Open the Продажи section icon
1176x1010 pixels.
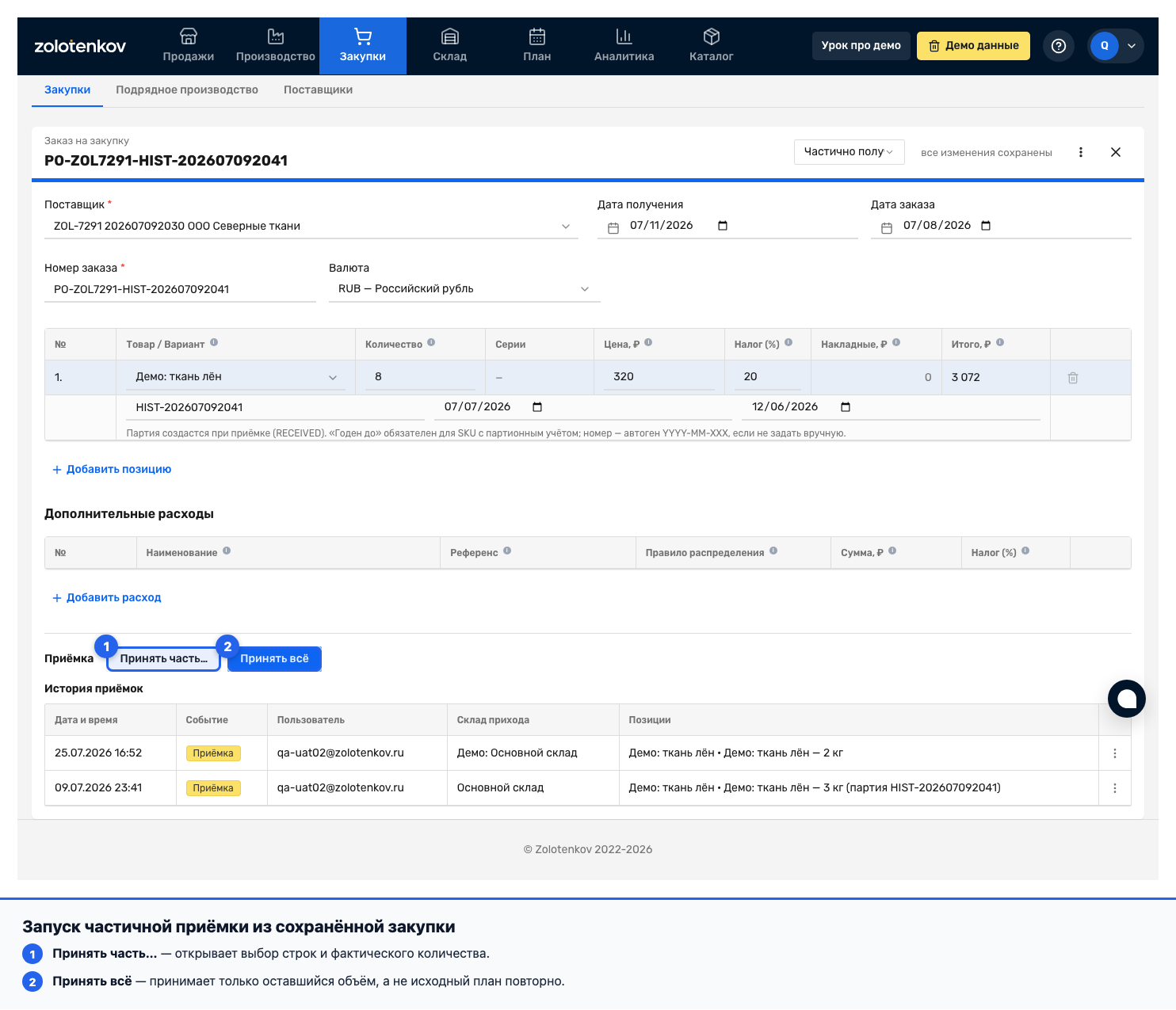click(x=189, y=36)
